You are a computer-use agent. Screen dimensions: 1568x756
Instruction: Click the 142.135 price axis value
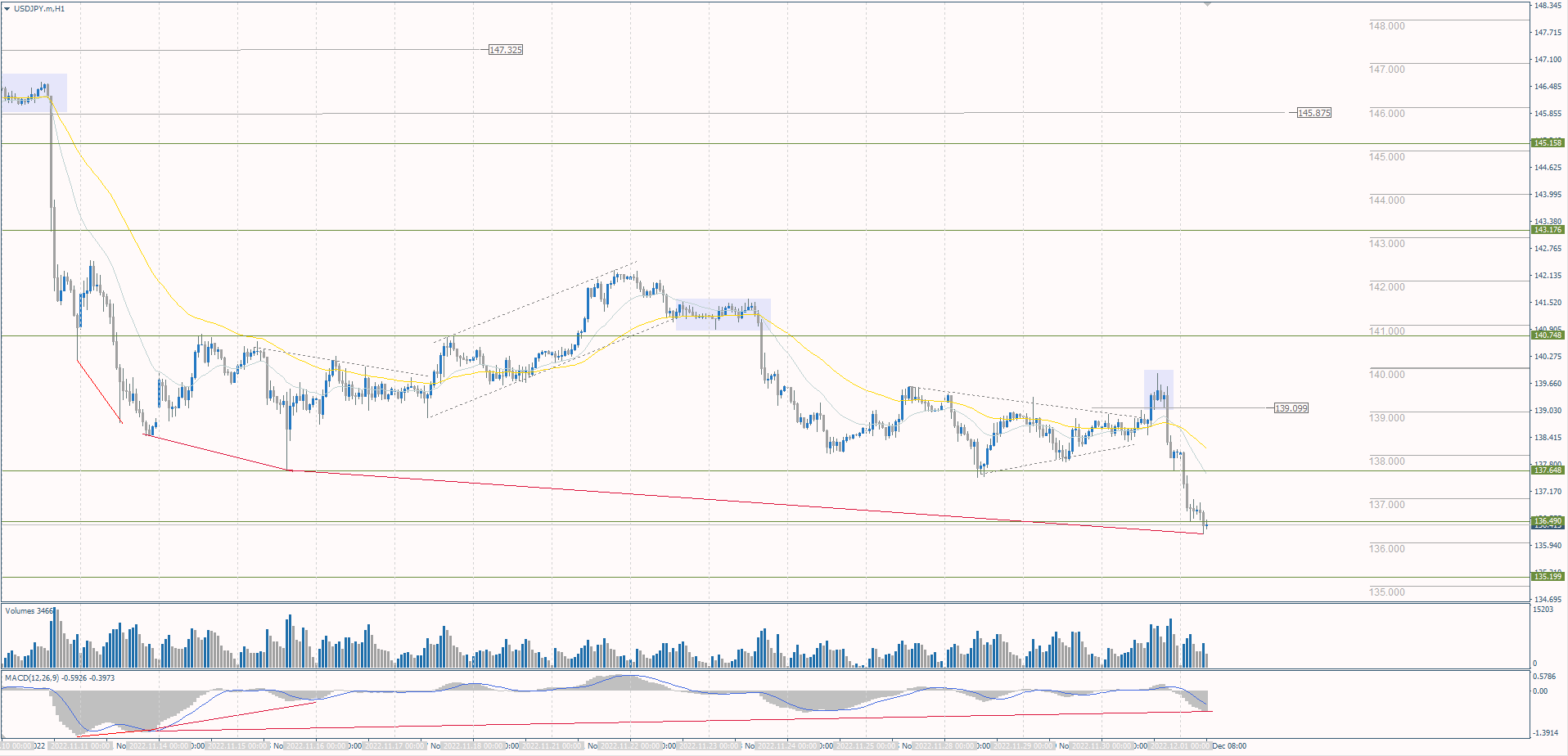[1547, 276]
